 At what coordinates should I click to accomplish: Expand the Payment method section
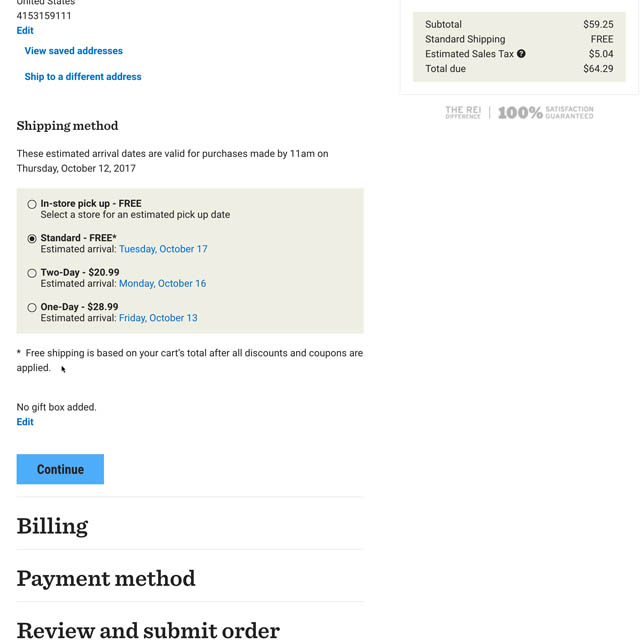point(106,579)
